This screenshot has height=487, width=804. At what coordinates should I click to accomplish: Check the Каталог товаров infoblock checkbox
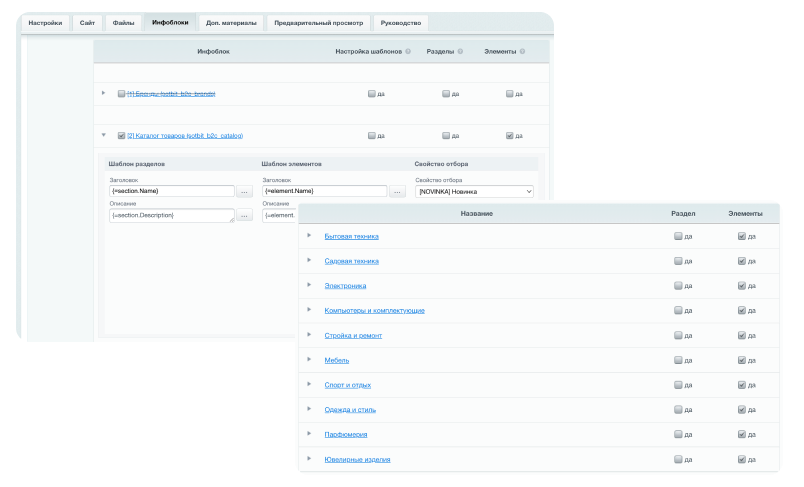[x=121, y=136]
